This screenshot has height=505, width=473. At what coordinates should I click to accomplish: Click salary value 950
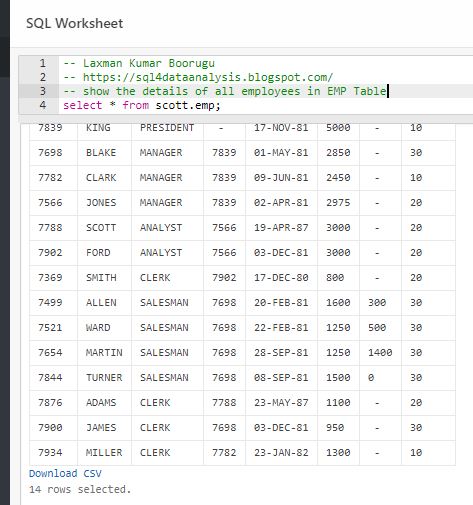[335, 428]
